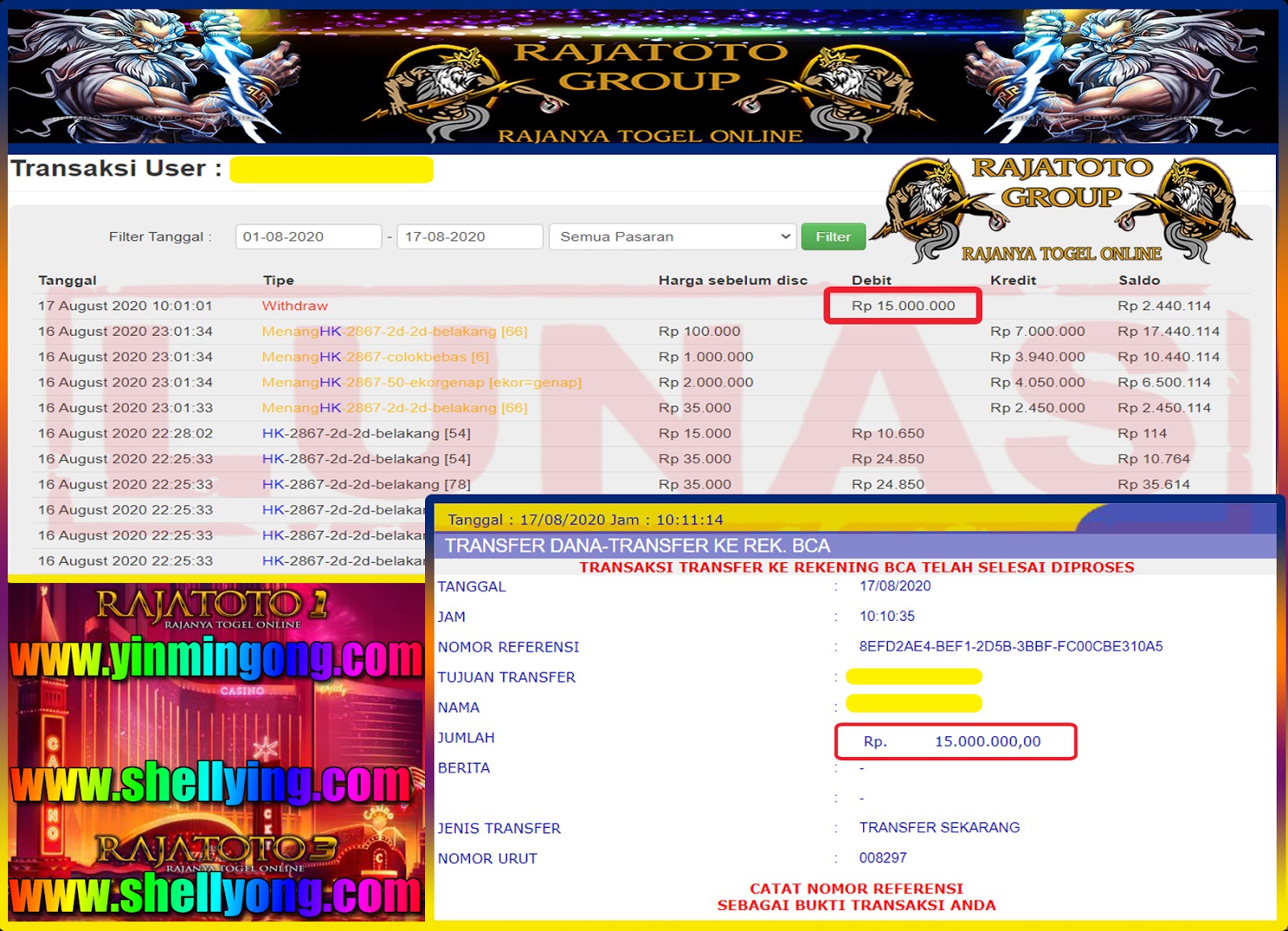Select the Rp 6.500.114 saldo value
Screen dimensions: 1288x931
pos(1164,383)
